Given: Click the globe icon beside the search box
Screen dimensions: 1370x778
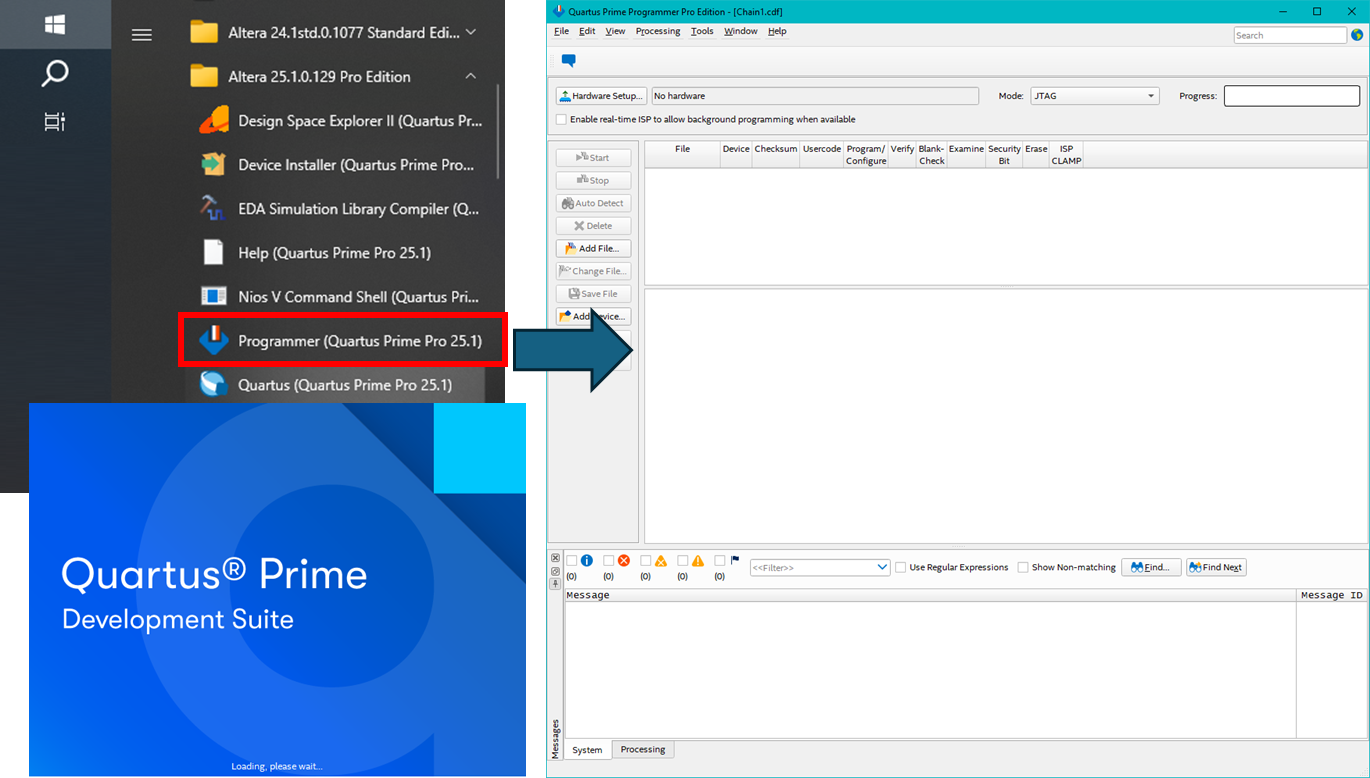Looking at the screenshot, I should click(1358, 34).
